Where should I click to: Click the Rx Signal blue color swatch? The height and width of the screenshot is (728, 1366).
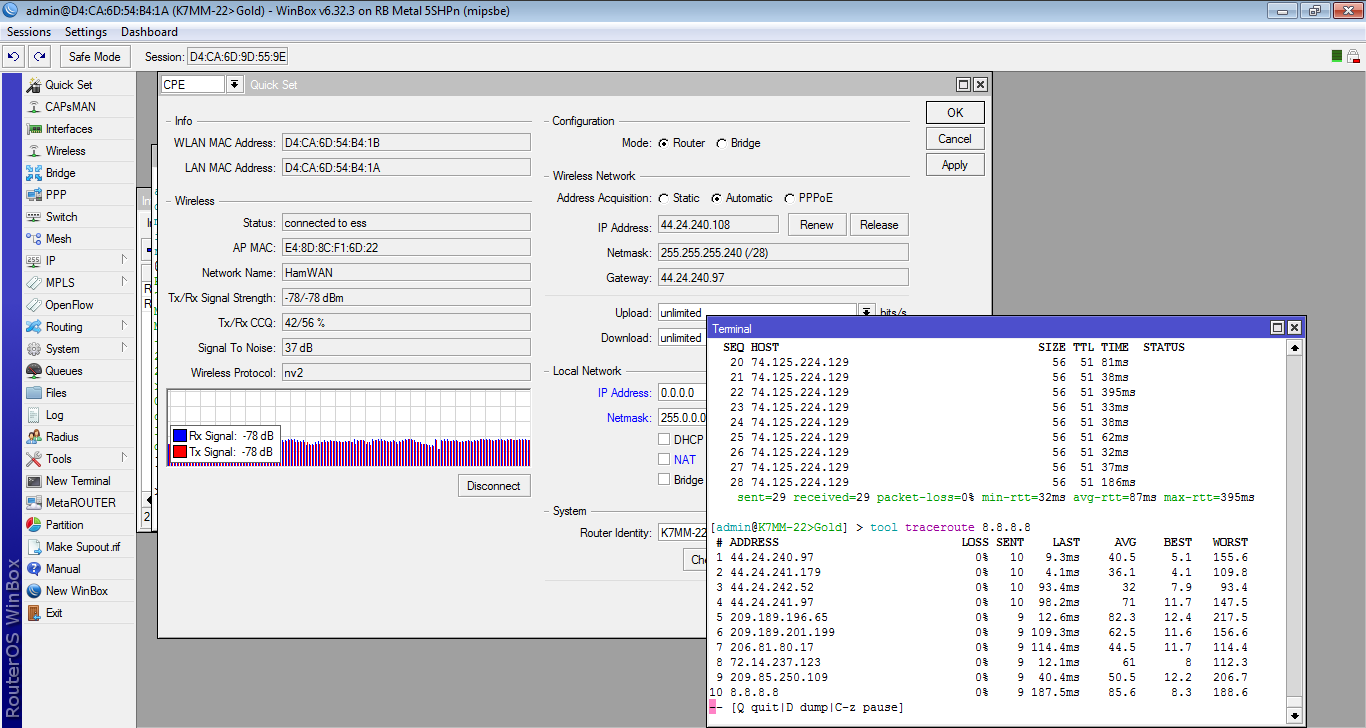pyautogui.click(x=180, y=435)
